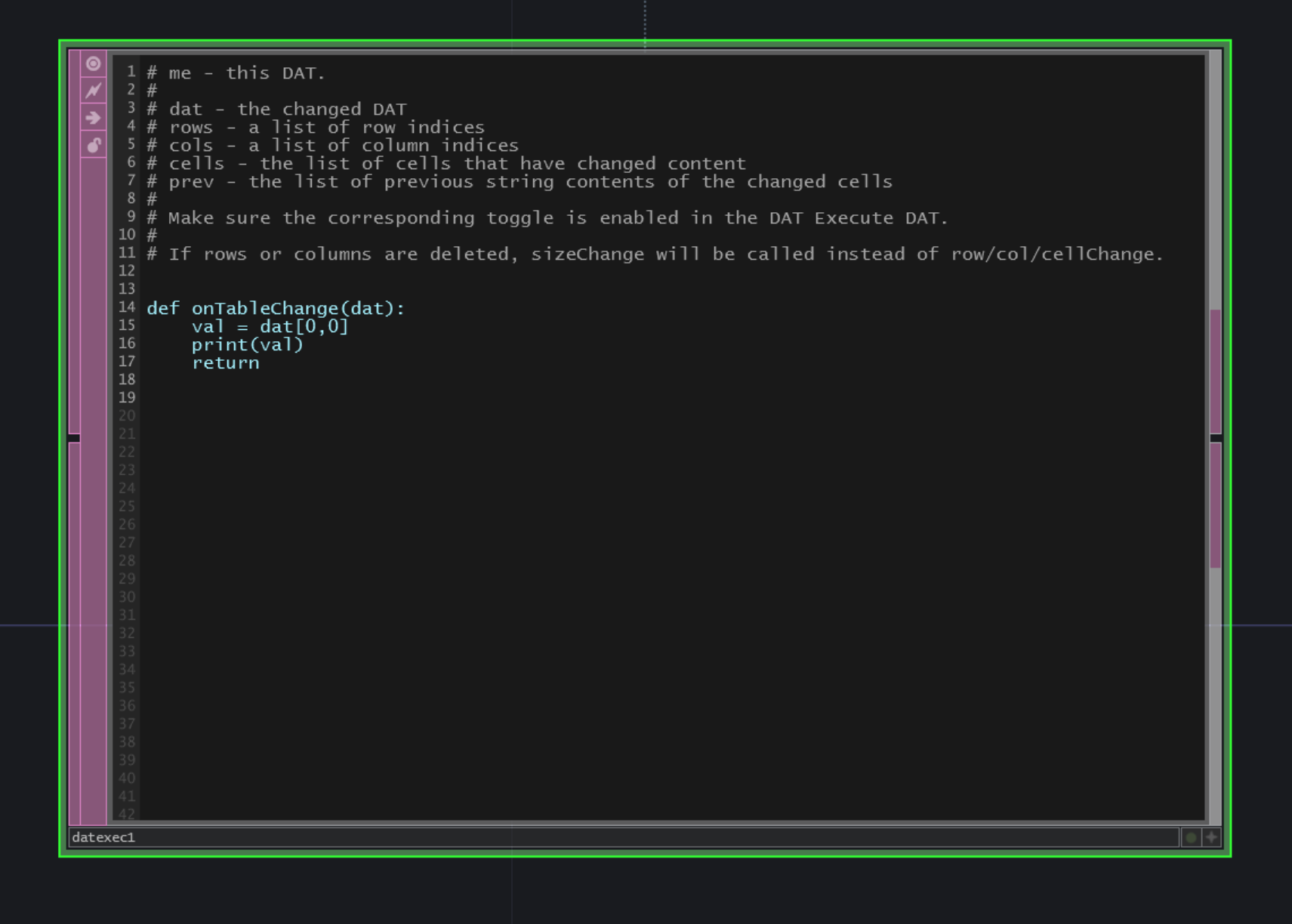This screenshot has height=924, width=1292.
Task: Click the "Make sure the corresponding toggle" comment
Action: pos(547,218)
